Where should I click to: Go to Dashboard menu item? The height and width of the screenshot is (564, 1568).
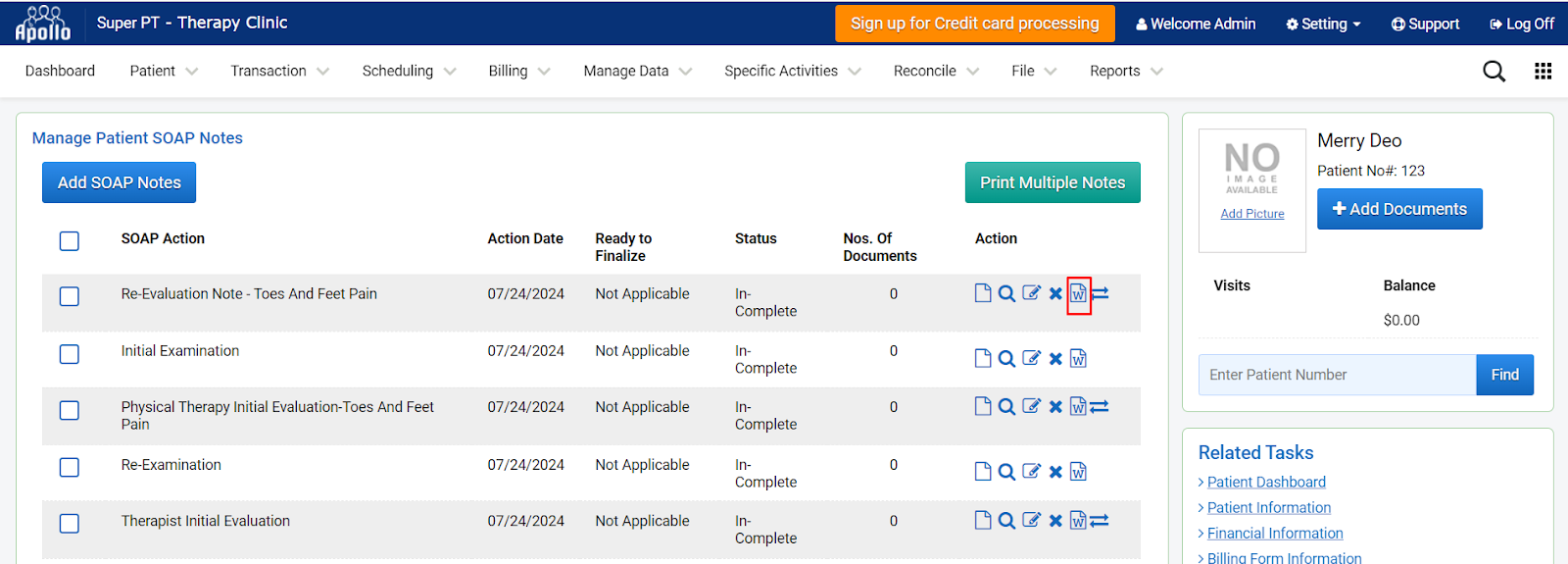tap(60, 71)
